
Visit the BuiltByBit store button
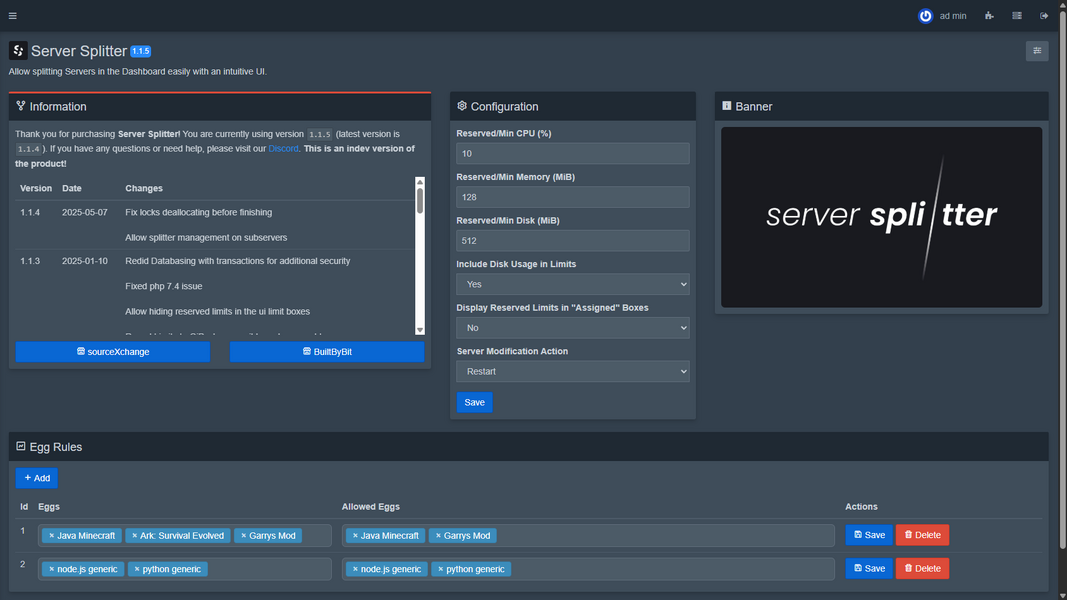pyautogui.click(x=327, y=352)
